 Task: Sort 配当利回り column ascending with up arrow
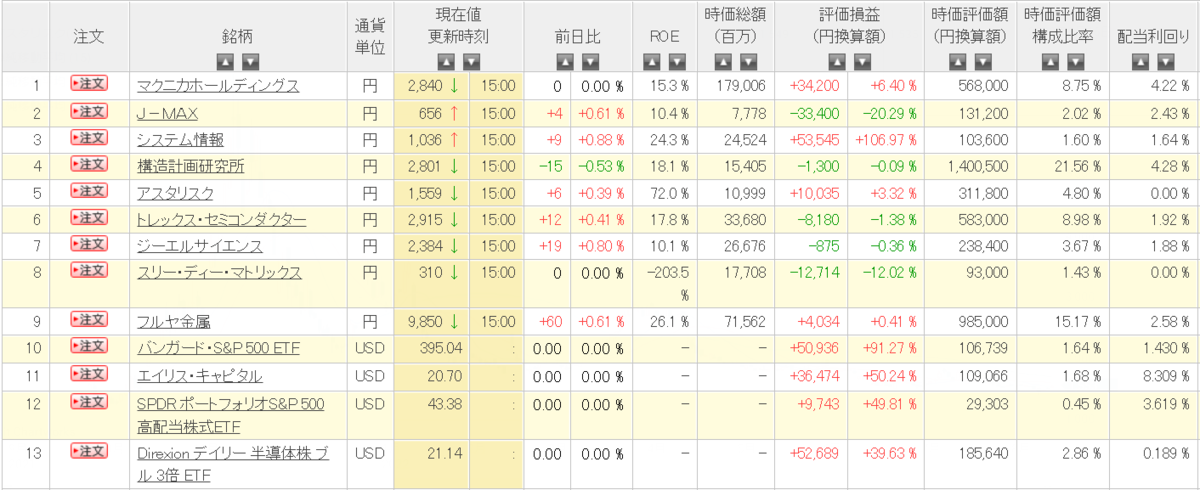pyautogui.click(x=1141, y=61)
